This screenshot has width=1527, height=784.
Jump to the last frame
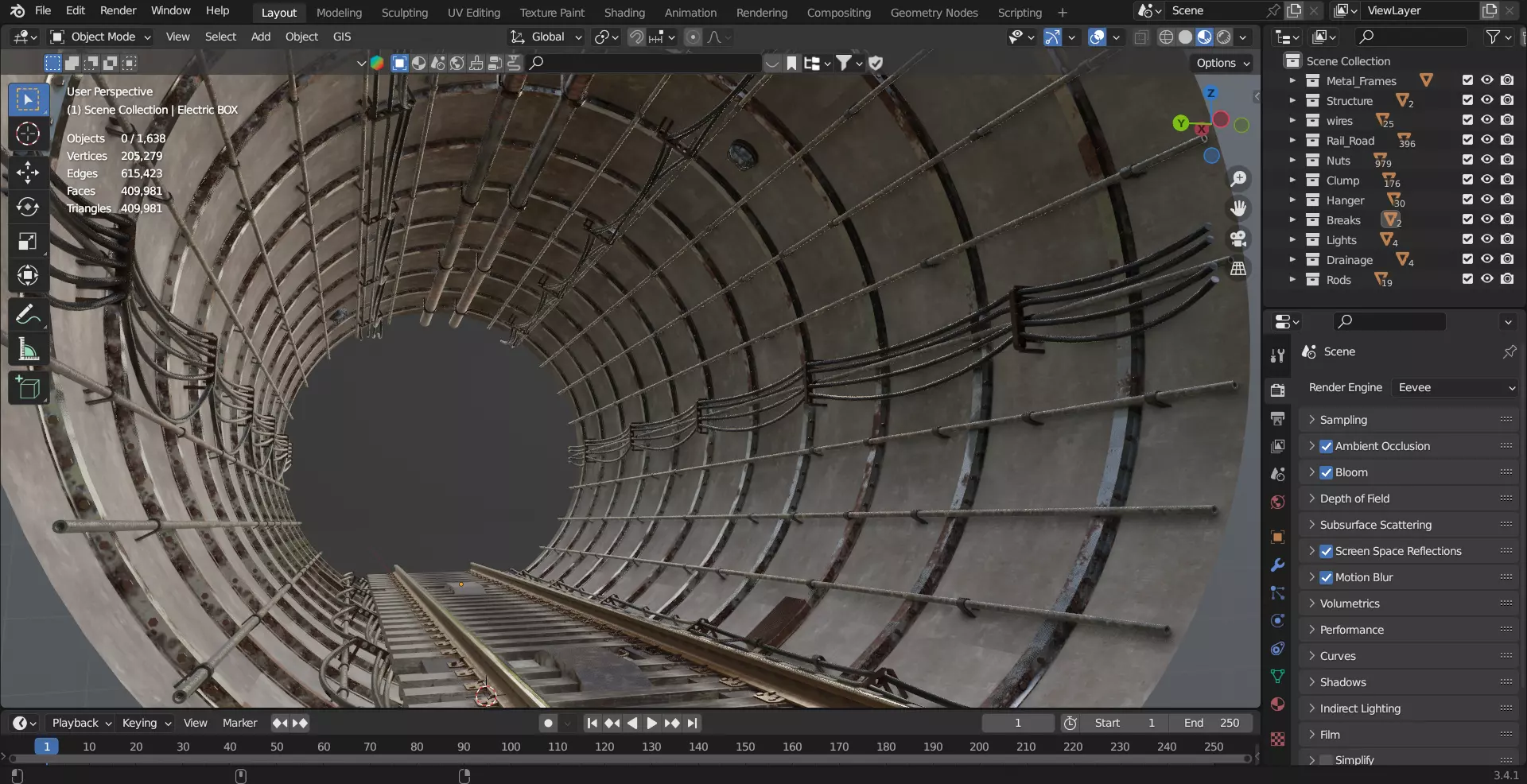[x=693, y=723]
